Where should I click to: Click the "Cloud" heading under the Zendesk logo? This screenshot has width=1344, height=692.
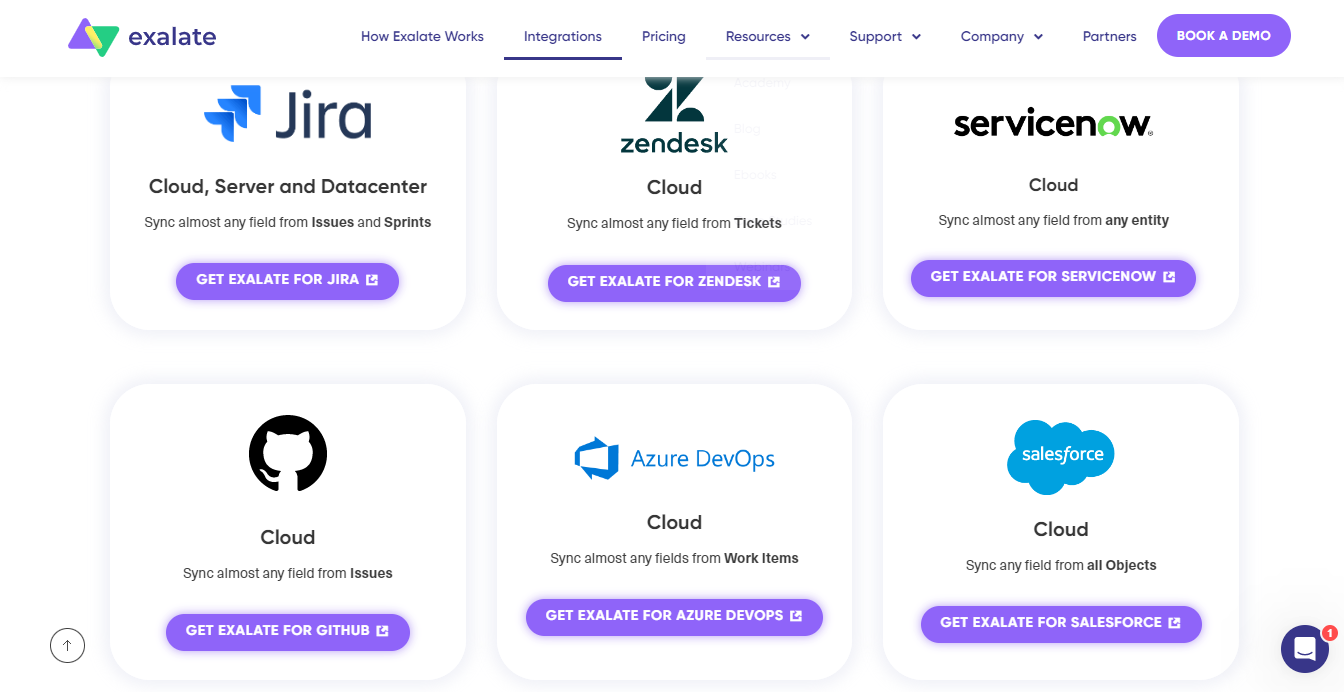tap(674, 187)
